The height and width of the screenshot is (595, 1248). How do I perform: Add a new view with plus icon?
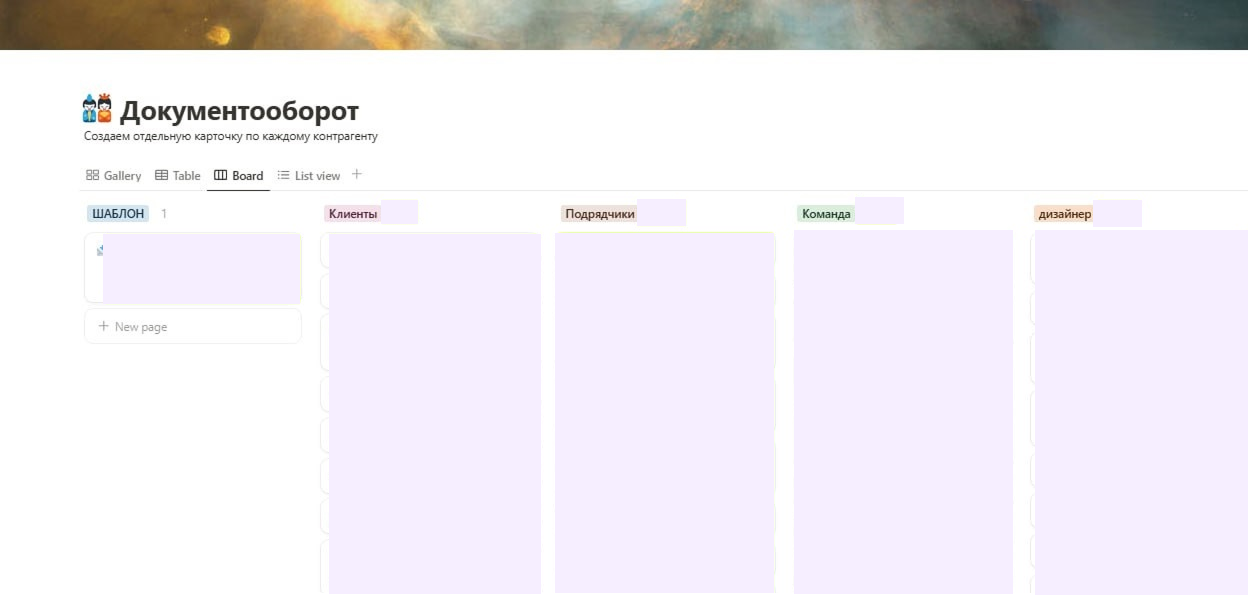[x=357, y=175]
